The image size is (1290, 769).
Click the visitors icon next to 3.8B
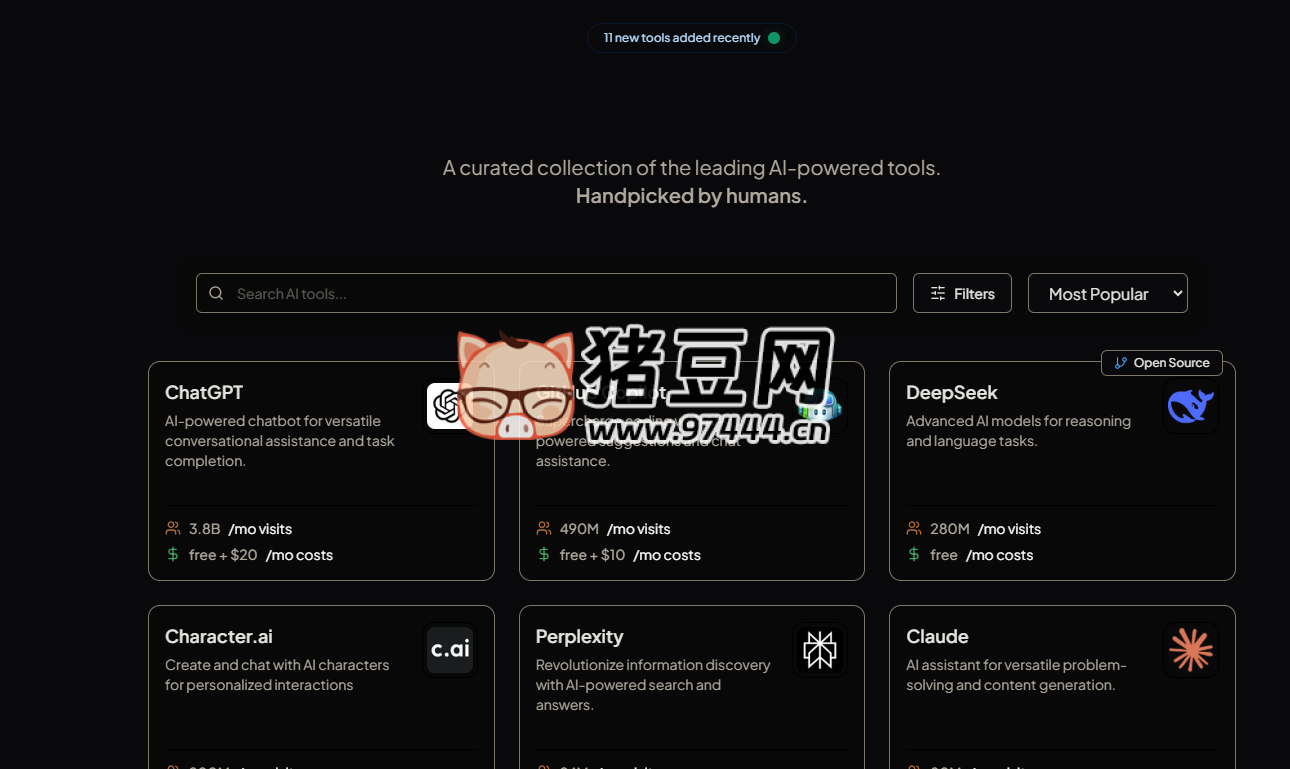point(173,528)
